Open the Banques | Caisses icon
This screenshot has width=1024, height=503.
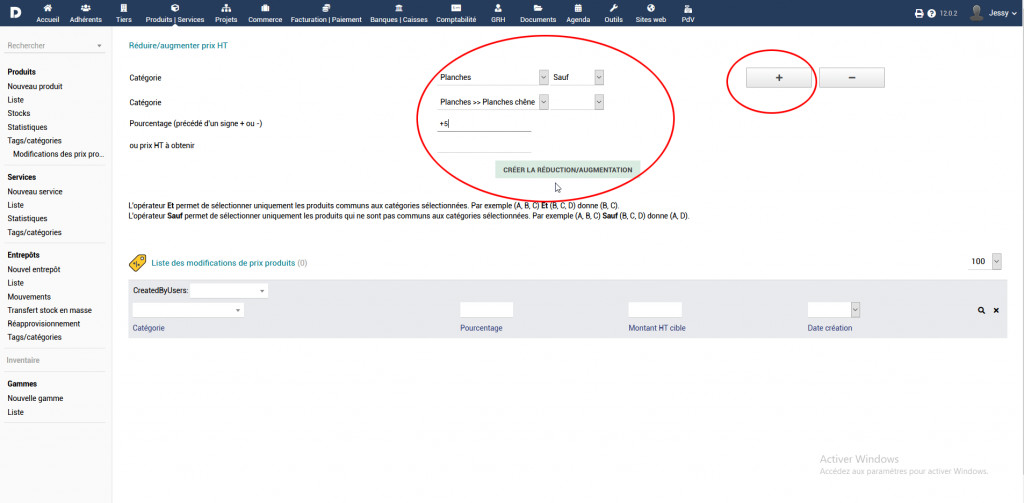tap(398, 8)
